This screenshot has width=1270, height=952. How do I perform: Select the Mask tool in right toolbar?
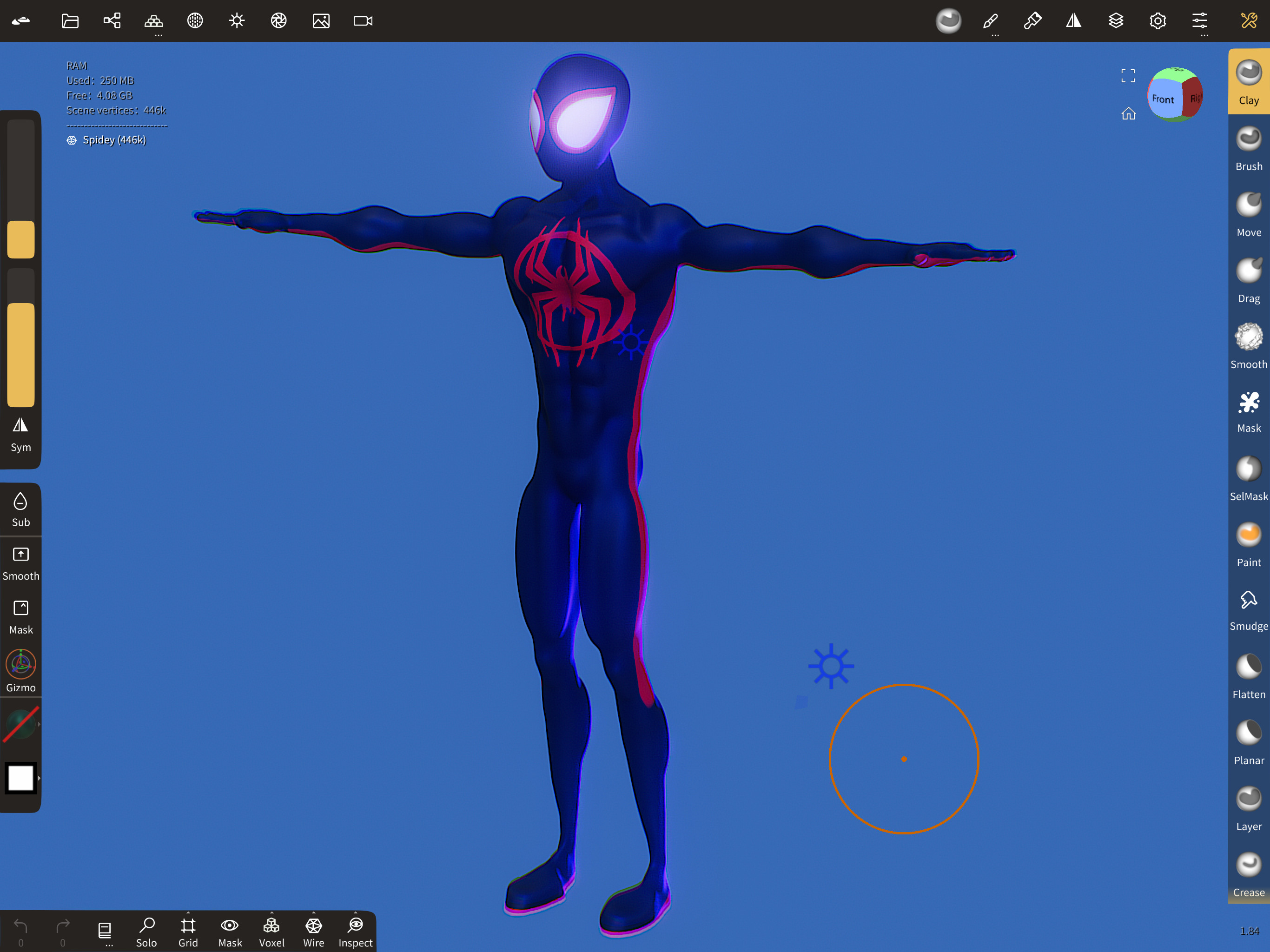coord(1249,412)
